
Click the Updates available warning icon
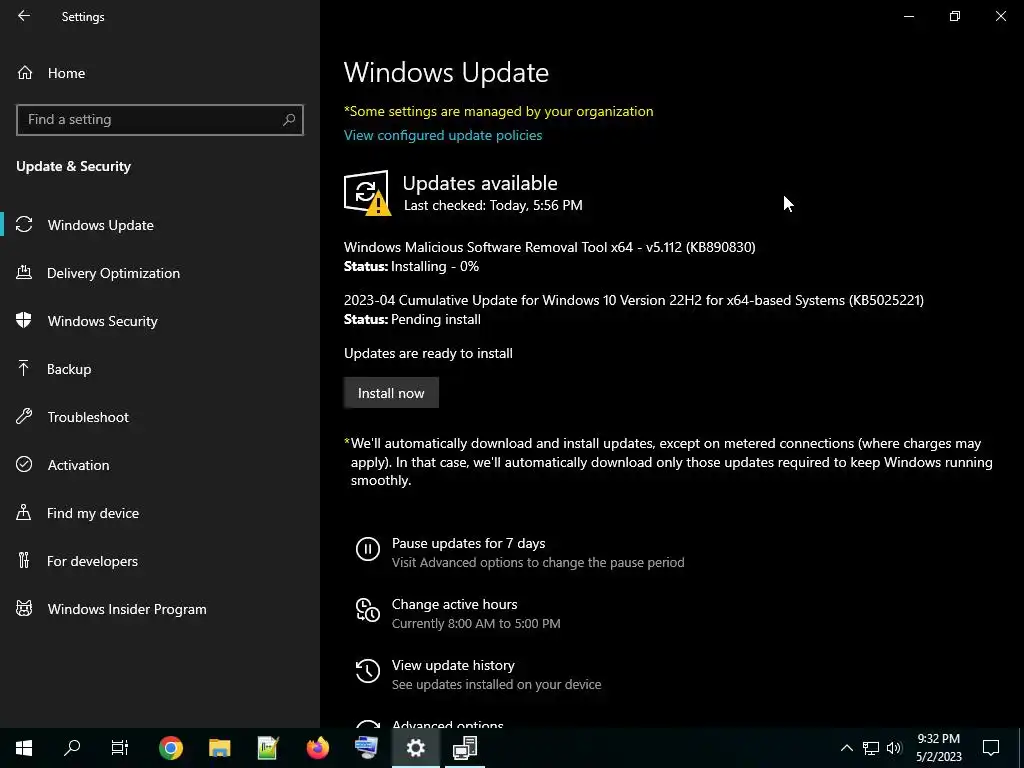pos(367,193)
